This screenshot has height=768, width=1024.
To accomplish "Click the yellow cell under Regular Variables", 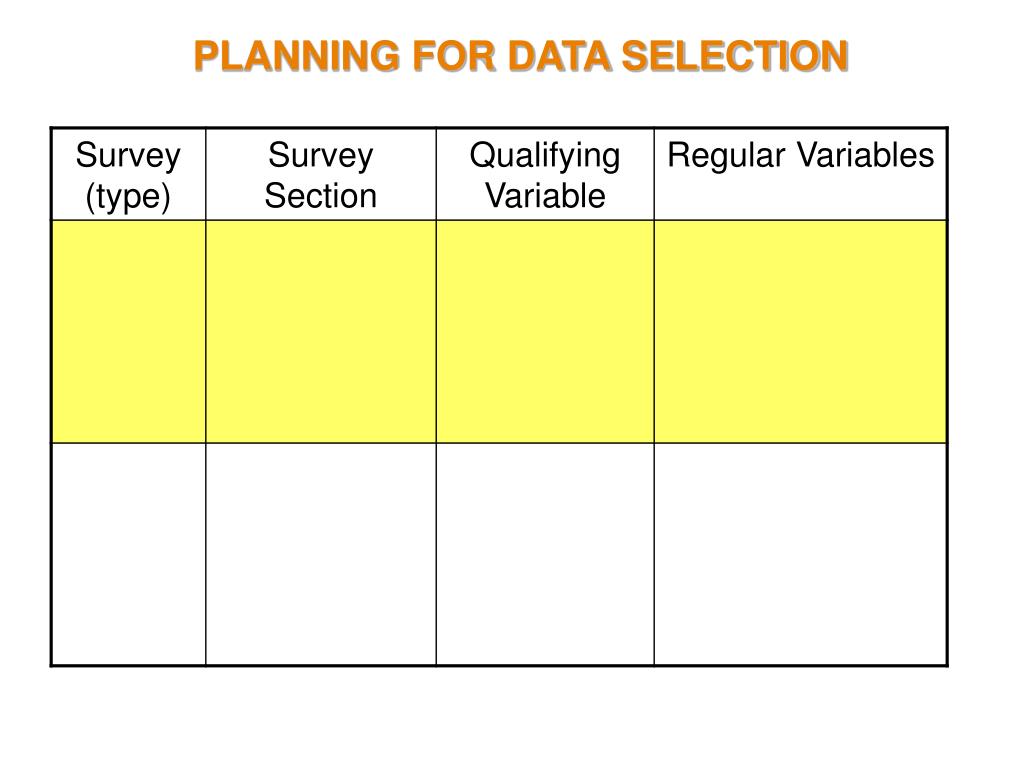I will coord(801,332).
